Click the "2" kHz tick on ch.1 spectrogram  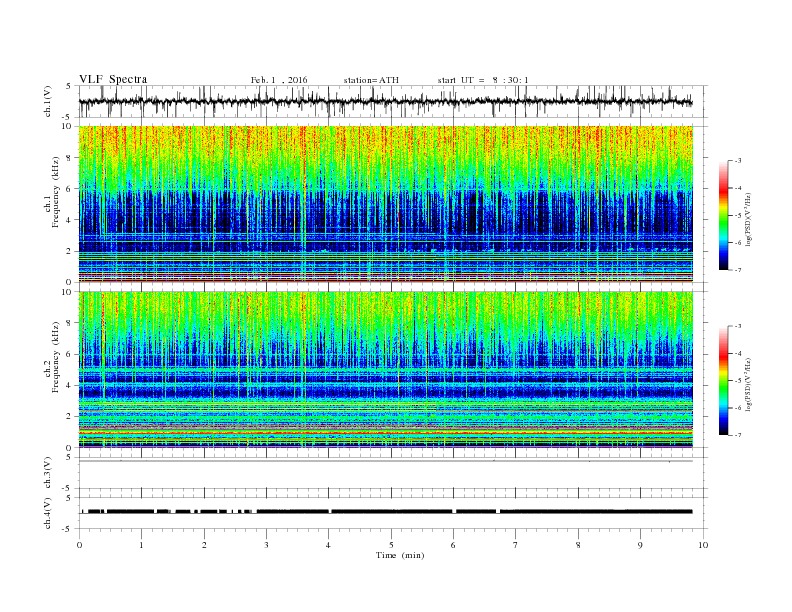click(70, 251)
